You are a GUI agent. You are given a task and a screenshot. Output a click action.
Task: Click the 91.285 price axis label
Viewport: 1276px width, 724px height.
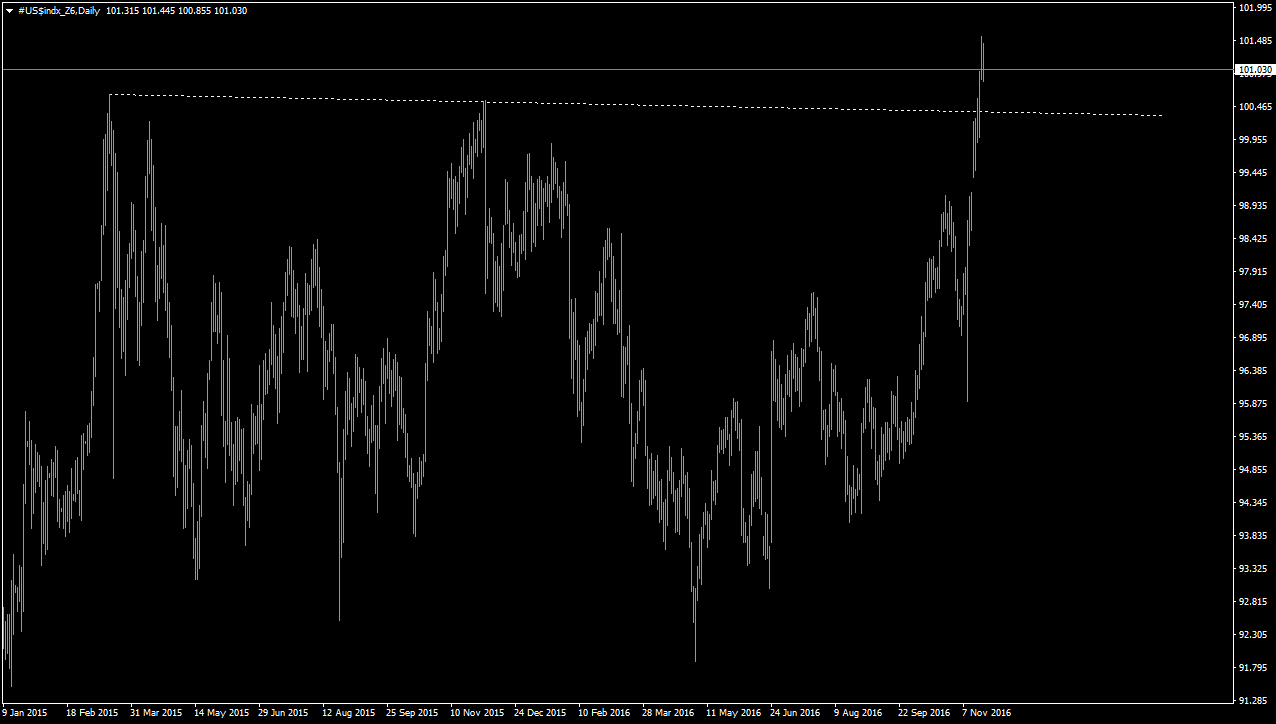click(x=1255, y=701)
